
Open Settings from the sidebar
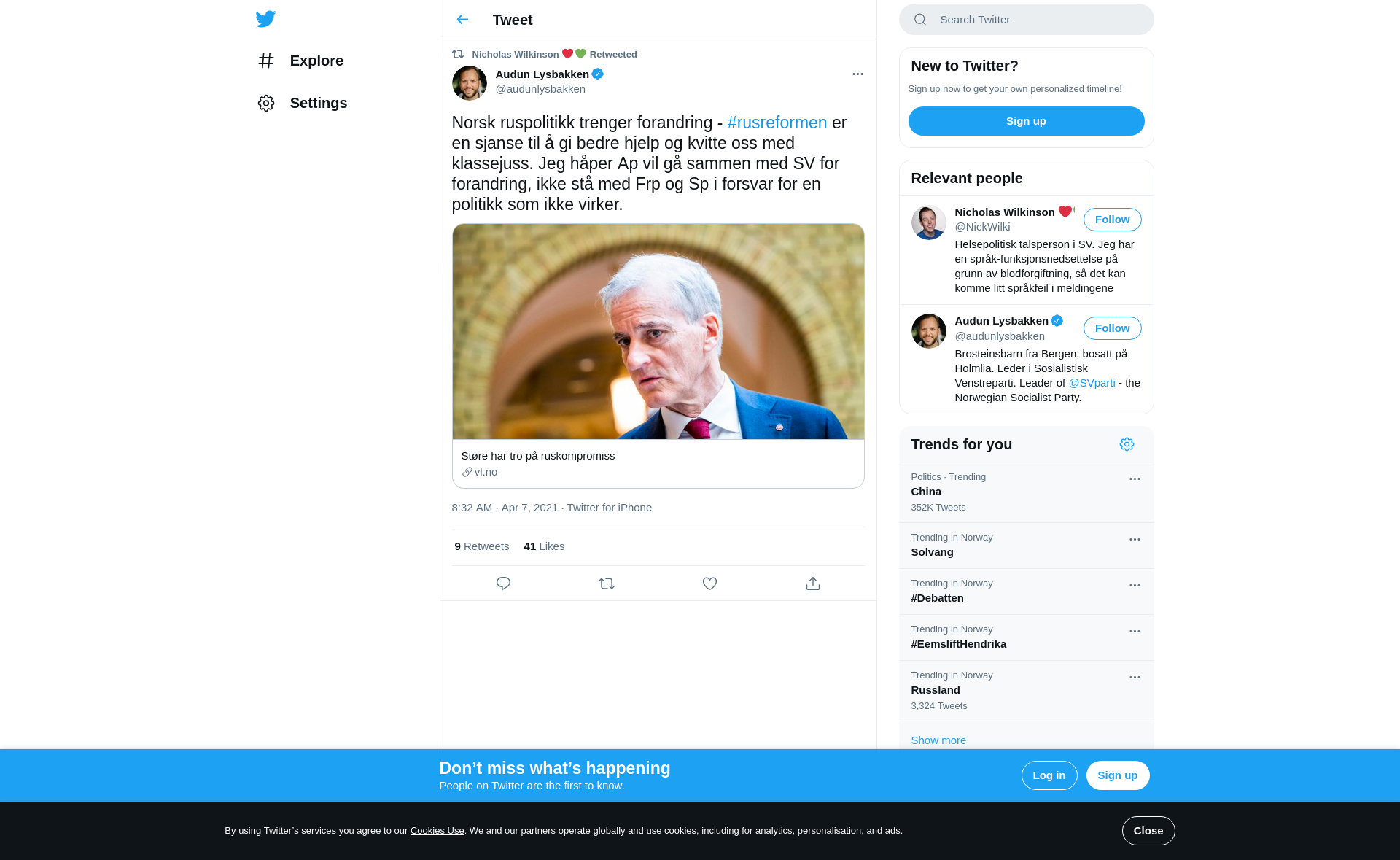[303, 103]
